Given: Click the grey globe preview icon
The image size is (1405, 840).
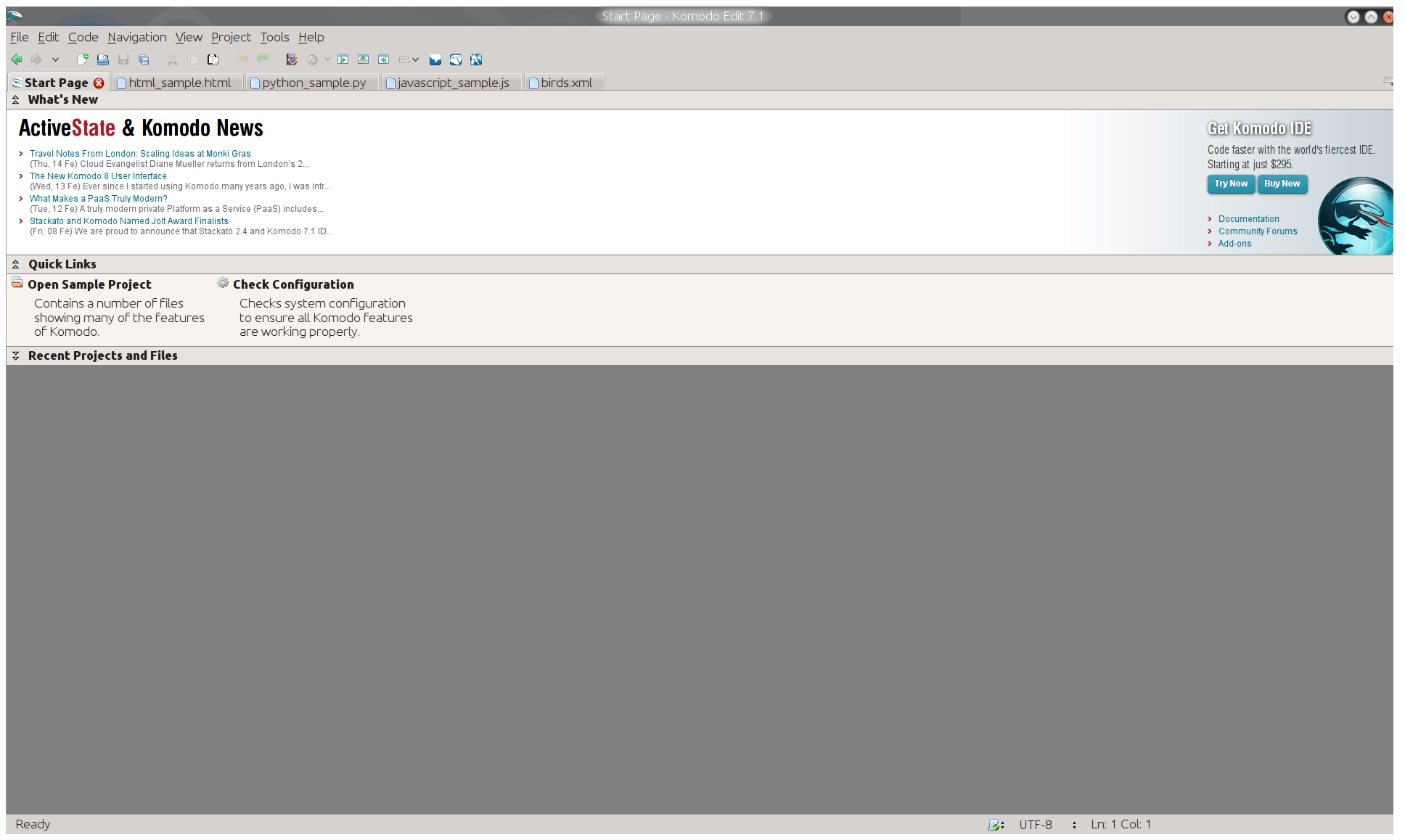Looking at the screenshot, I should (x=312, y=59).
